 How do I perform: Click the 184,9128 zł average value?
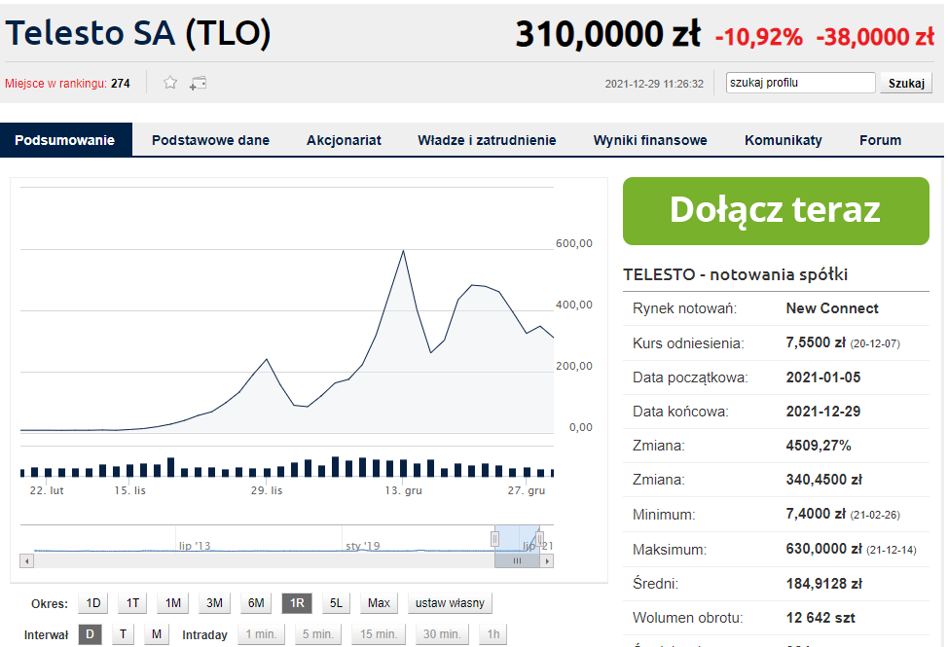tap(824, 584)
